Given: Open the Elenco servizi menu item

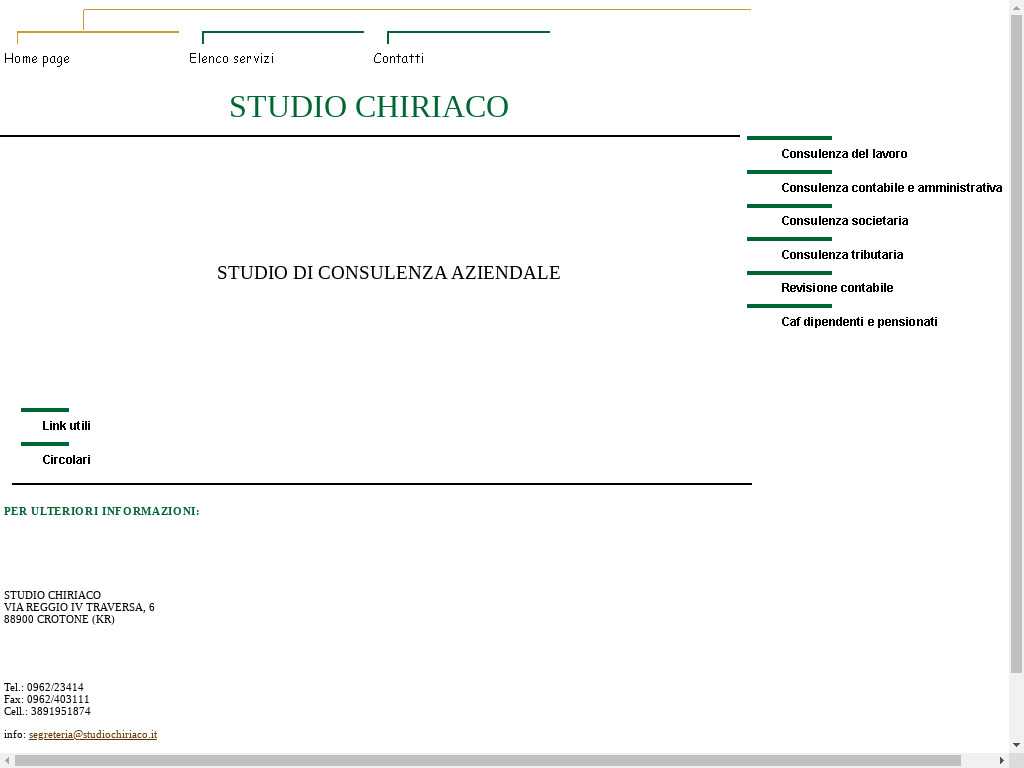Looking at the screenshot, I should coord(231,59).
